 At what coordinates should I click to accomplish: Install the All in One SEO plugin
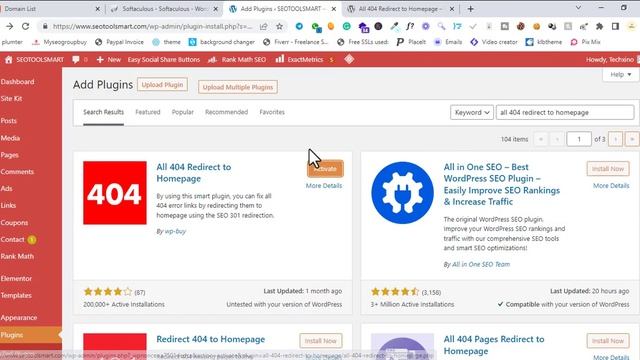point(608,169)
